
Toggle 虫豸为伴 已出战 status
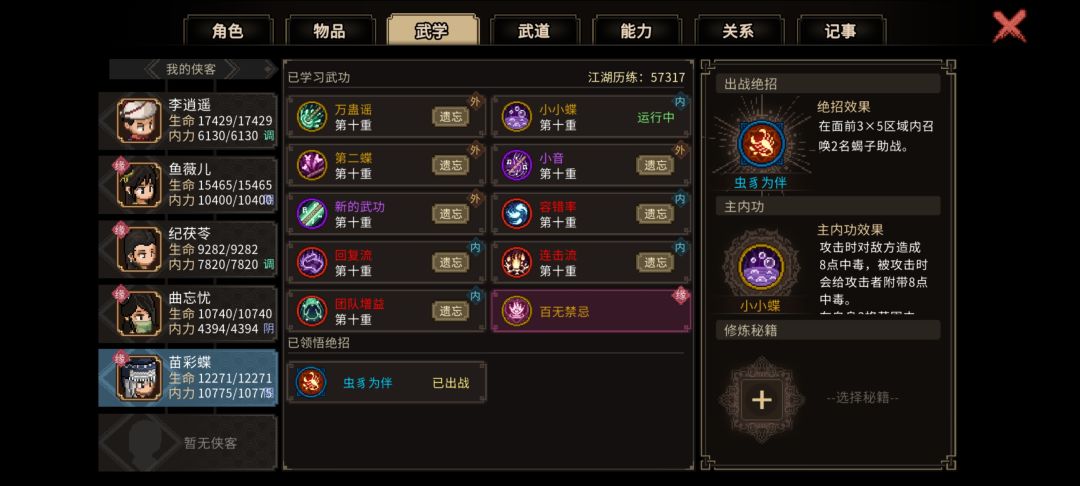coord(450,383)
